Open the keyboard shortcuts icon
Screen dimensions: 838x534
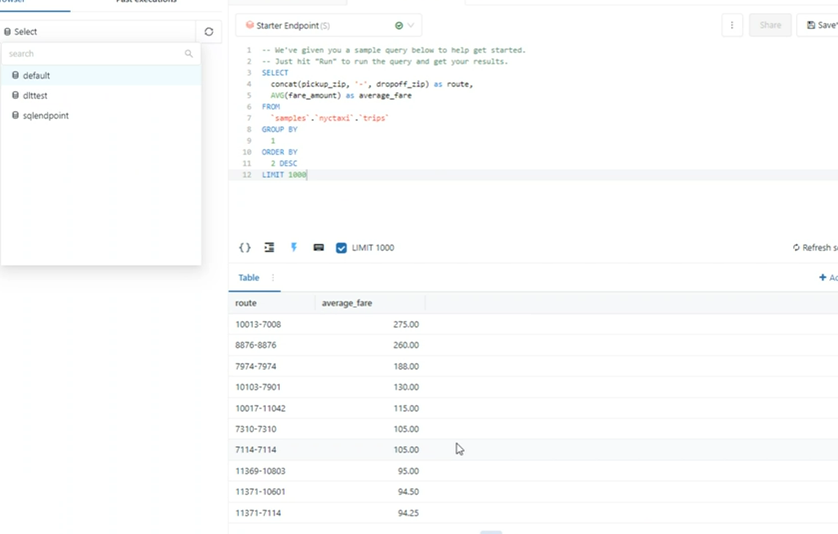click(x=319, y=248)
